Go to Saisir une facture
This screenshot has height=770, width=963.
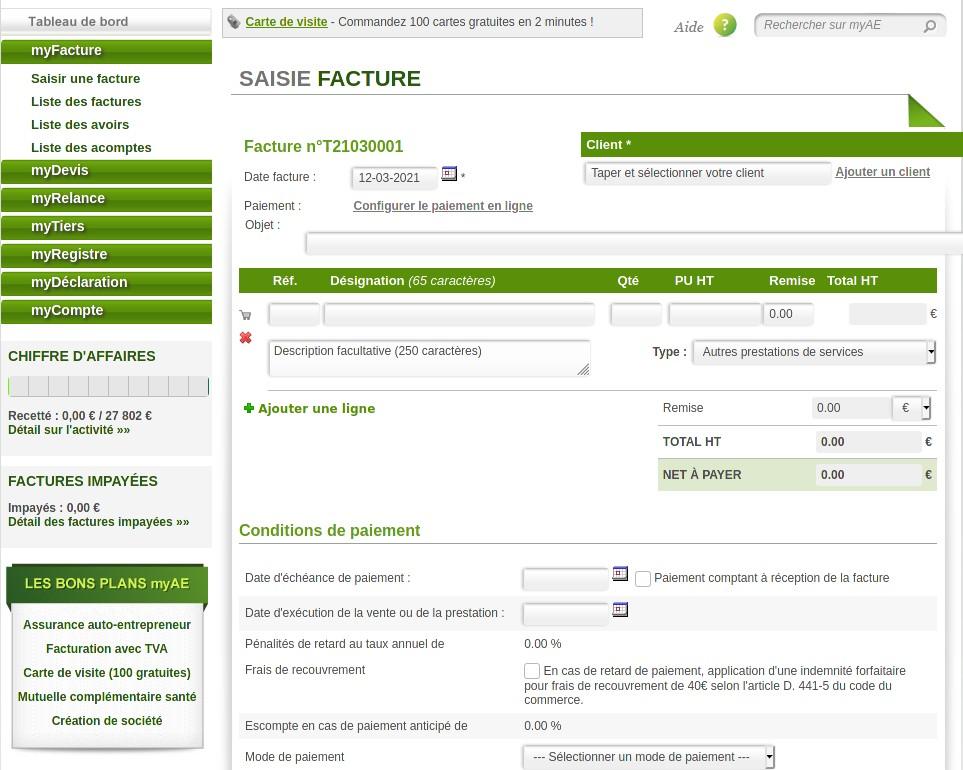tap(85, 79)
